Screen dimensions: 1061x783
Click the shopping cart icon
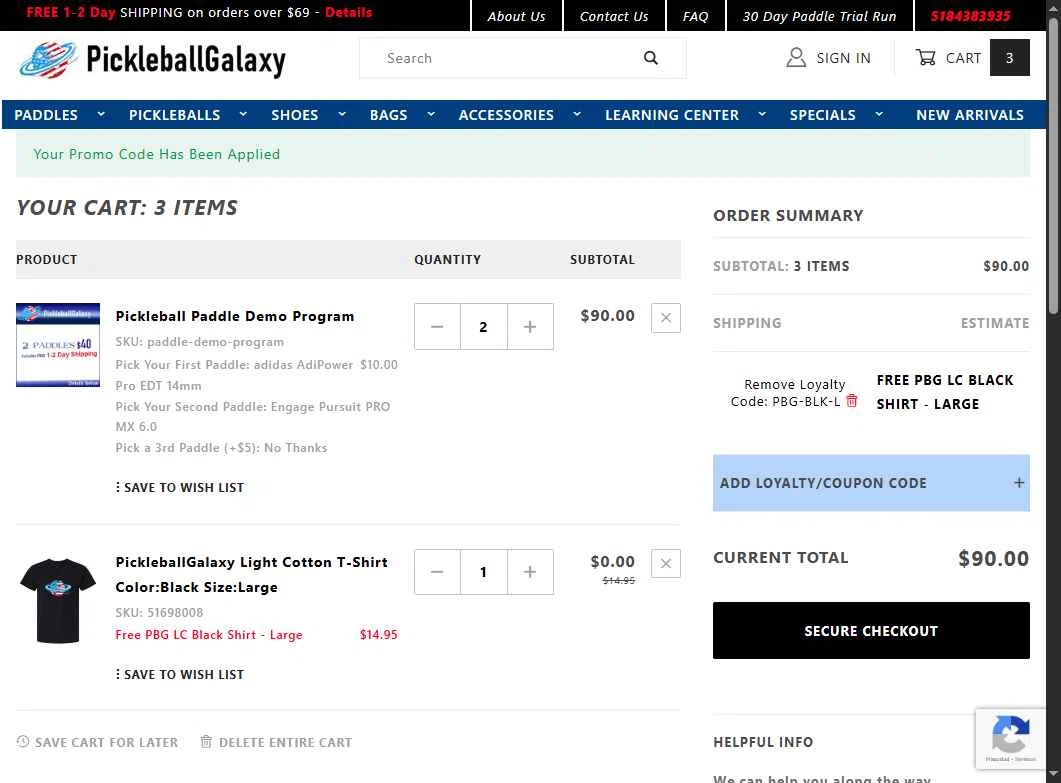coord(925,58)
